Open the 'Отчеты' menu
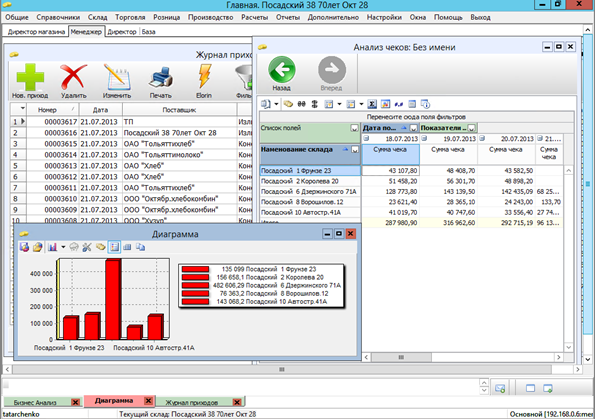Screen dimensions: 595x419 point(288,17)
